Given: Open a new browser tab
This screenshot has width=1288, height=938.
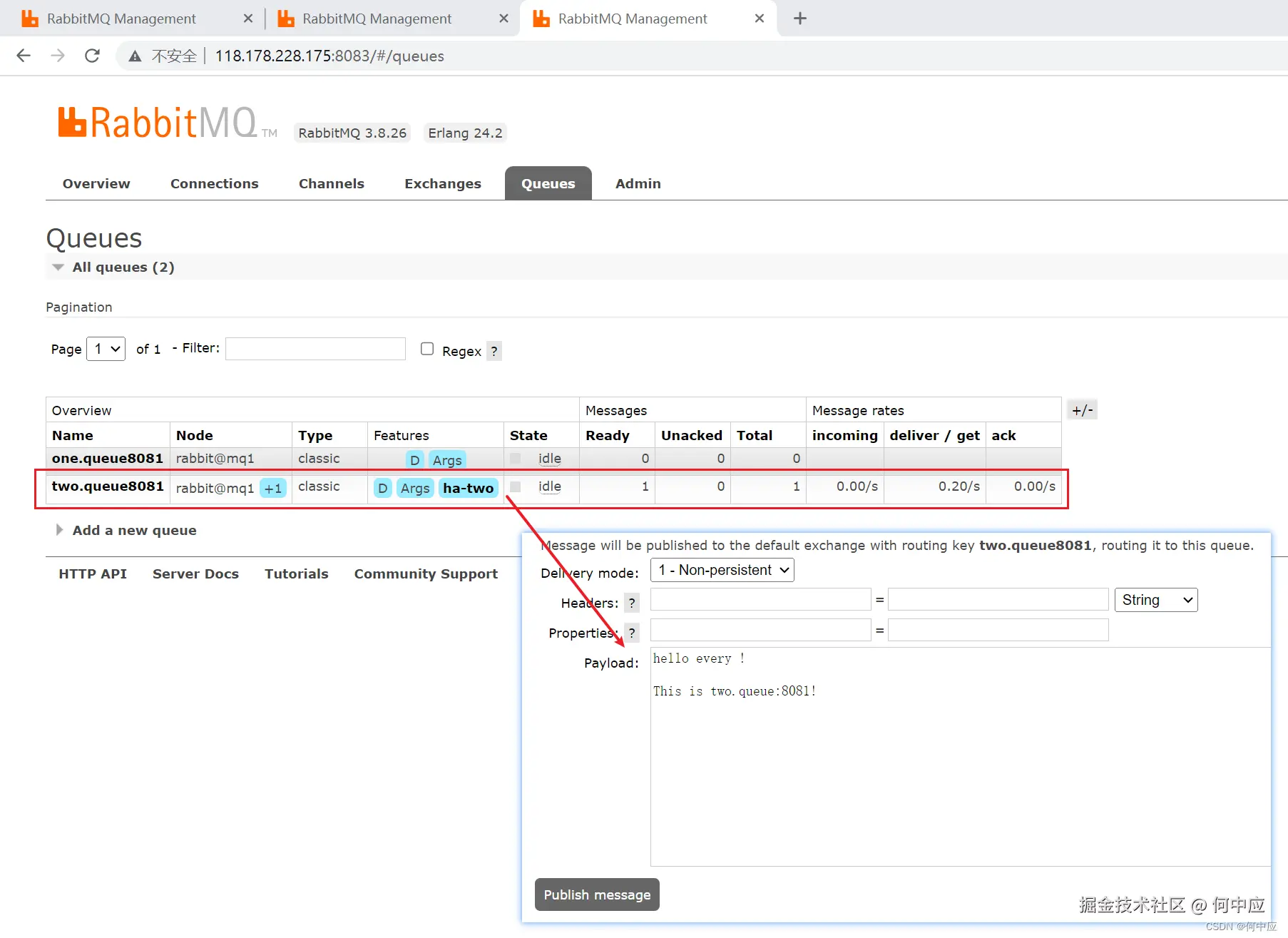Looking at the screenshot, I should [x=800, y=19].
